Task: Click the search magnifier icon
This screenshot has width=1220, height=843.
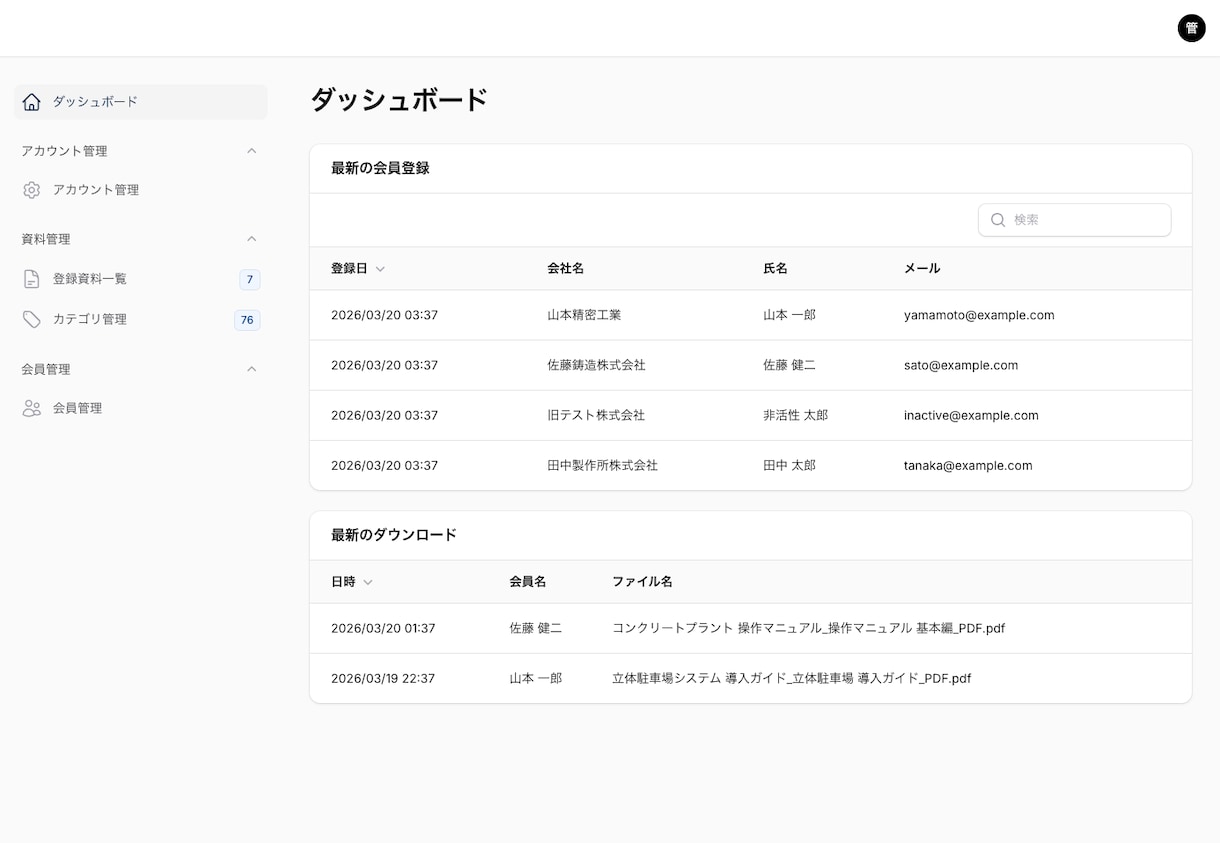Action: coord(998,220)
